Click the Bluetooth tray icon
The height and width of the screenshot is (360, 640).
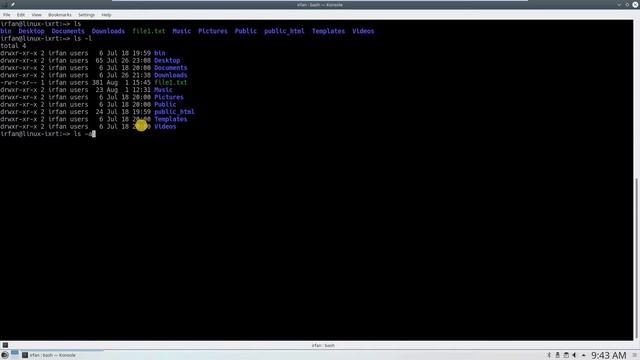click(x=549, y=355)
